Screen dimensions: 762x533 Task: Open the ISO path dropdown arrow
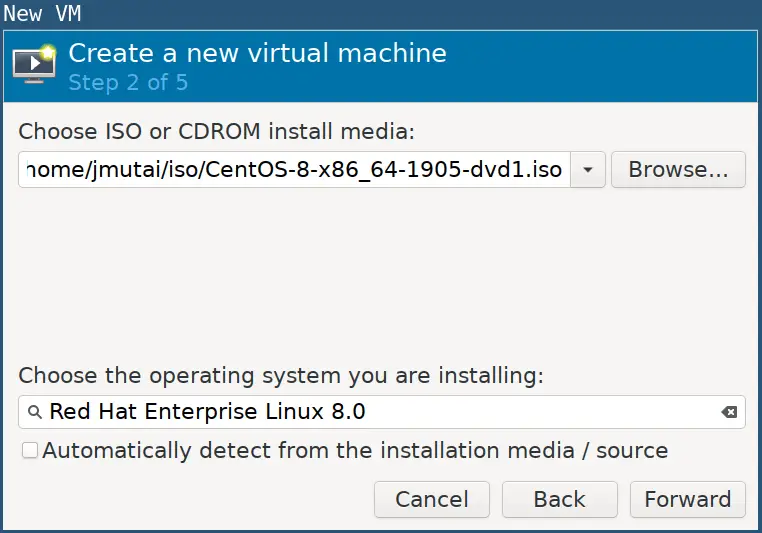pyautogui.click(x=588, y=170)
